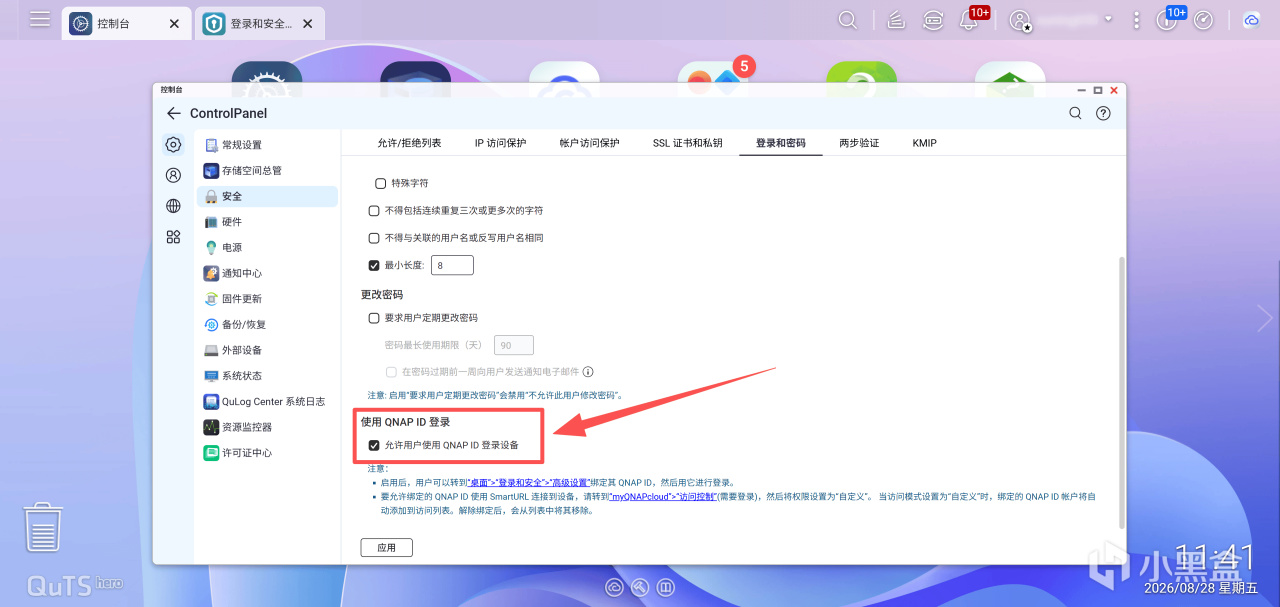
Task: Open QuLog Center 系统日志
Action: pyautogui.click(x=267, y=401)
